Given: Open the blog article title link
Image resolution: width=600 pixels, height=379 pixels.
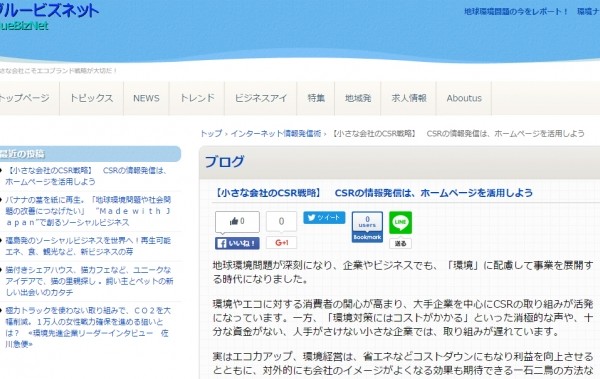Looking at the screenshot, I should click(372, 193).
